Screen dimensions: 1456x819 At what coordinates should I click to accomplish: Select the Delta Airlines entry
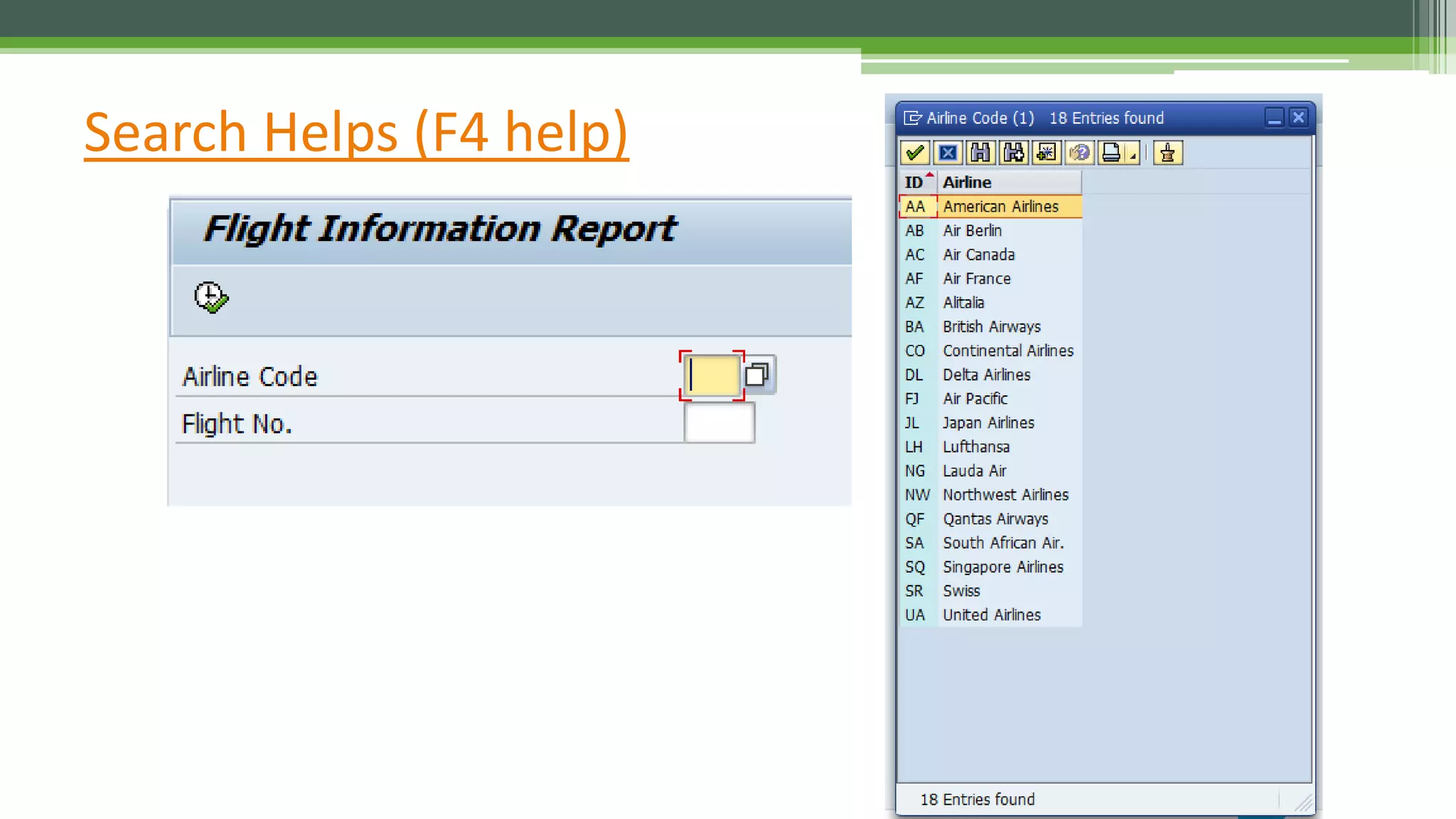pyautogui.click(x=990, y=375)
